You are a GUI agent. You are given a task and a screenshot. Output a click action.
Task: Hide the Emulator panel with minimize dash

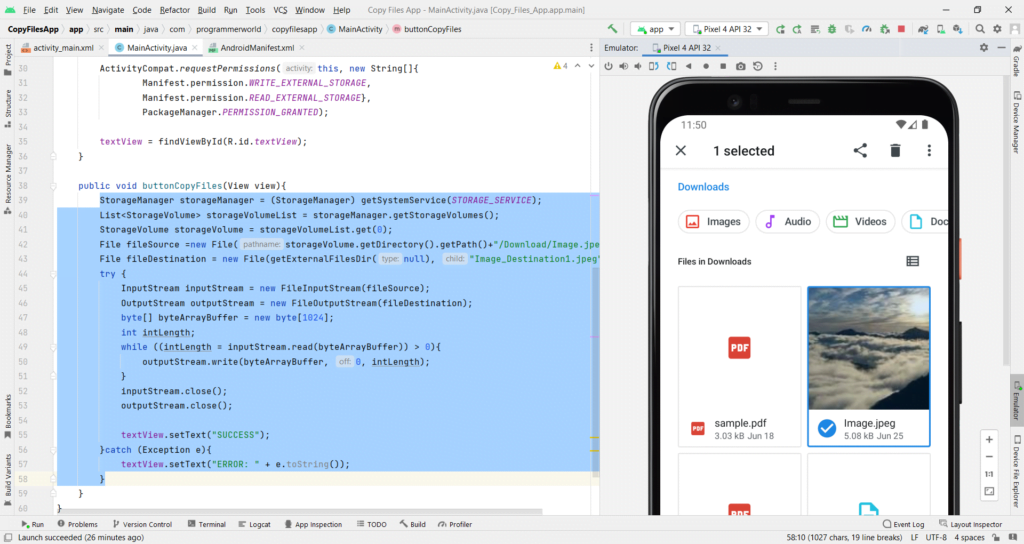pos(1001,48)
